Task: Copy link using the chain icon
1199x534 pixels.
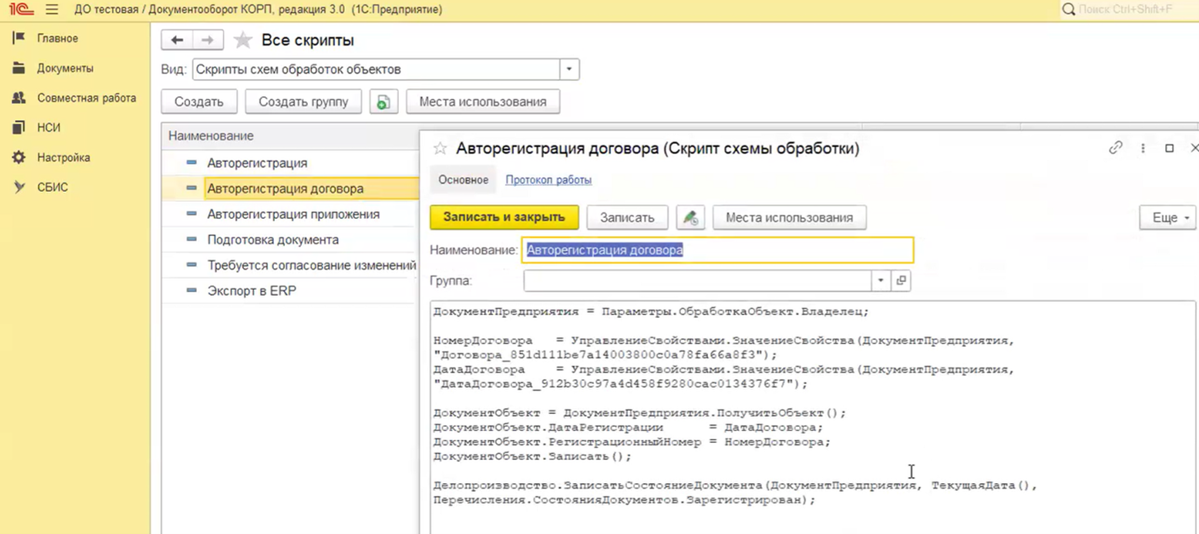Action: pyautogui.click(x=1115, y=148)
